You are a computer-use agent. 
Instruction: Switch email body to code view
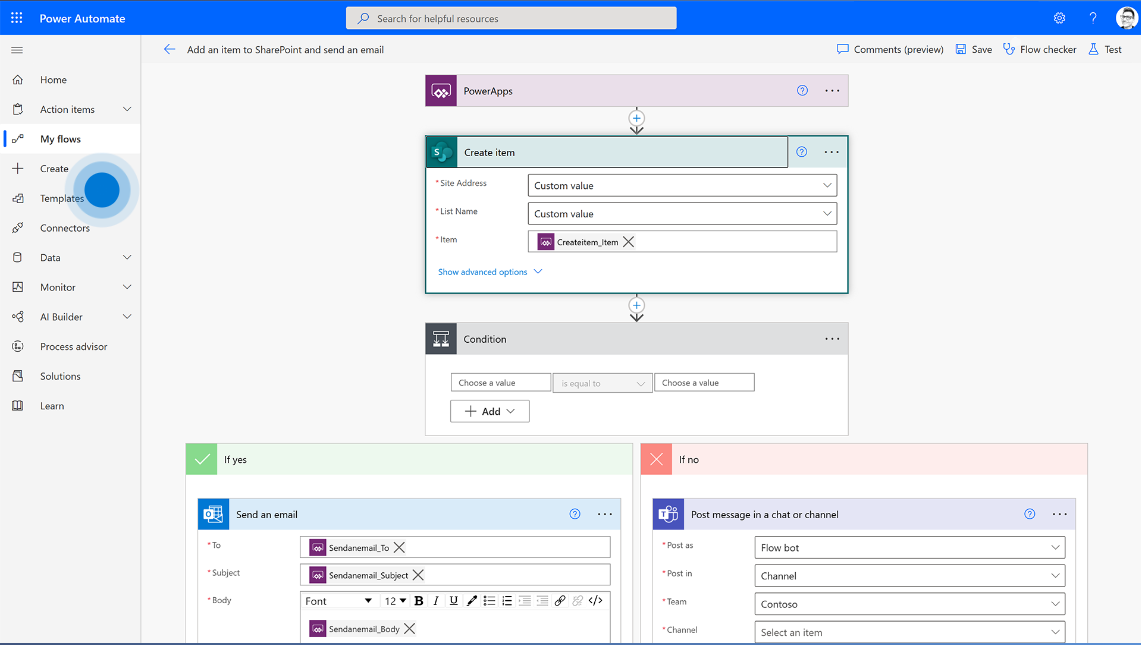click(595, 601)
